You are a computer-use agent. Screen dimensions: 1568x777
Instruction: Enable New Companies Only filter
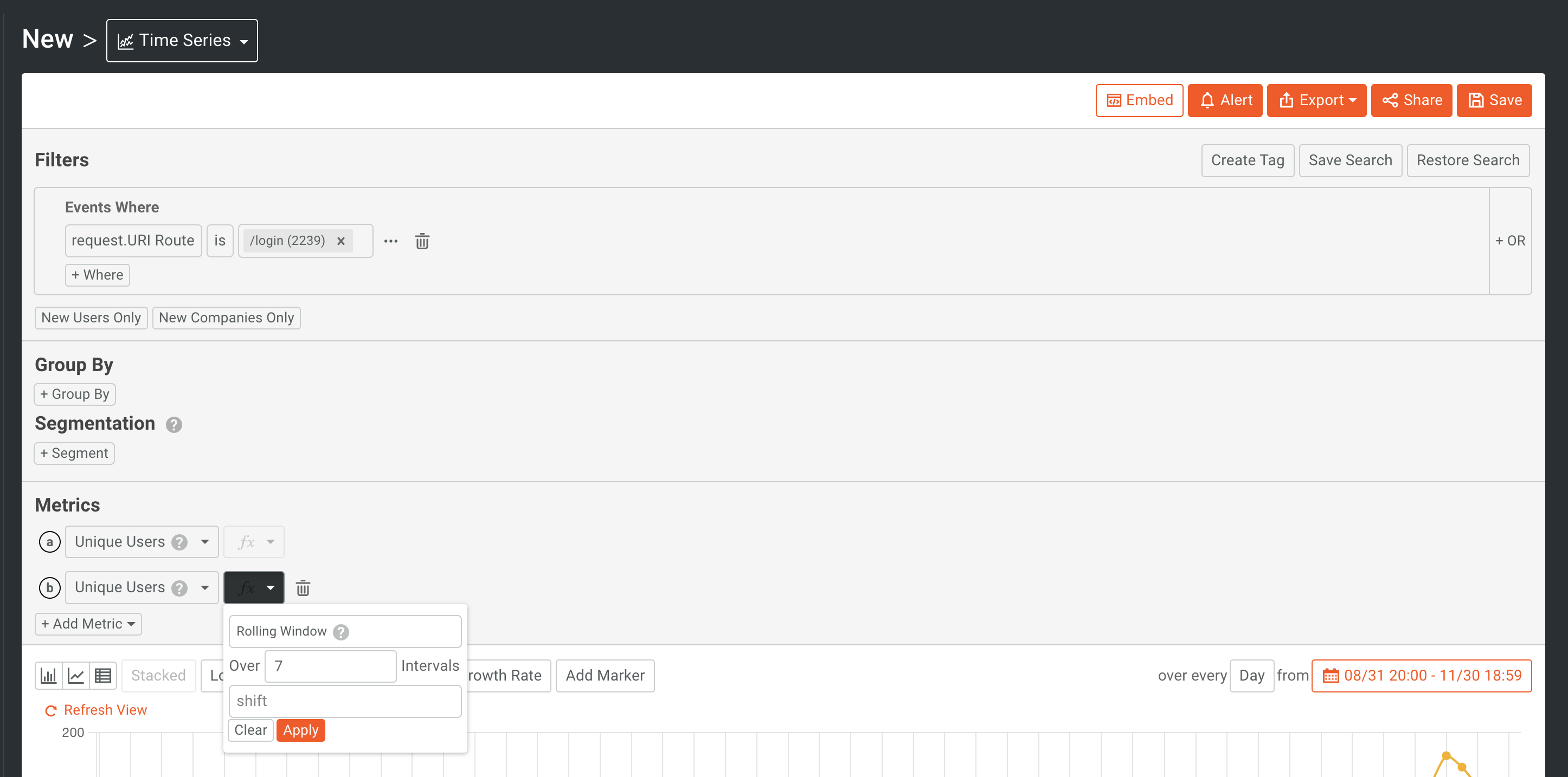coord(226,317)
